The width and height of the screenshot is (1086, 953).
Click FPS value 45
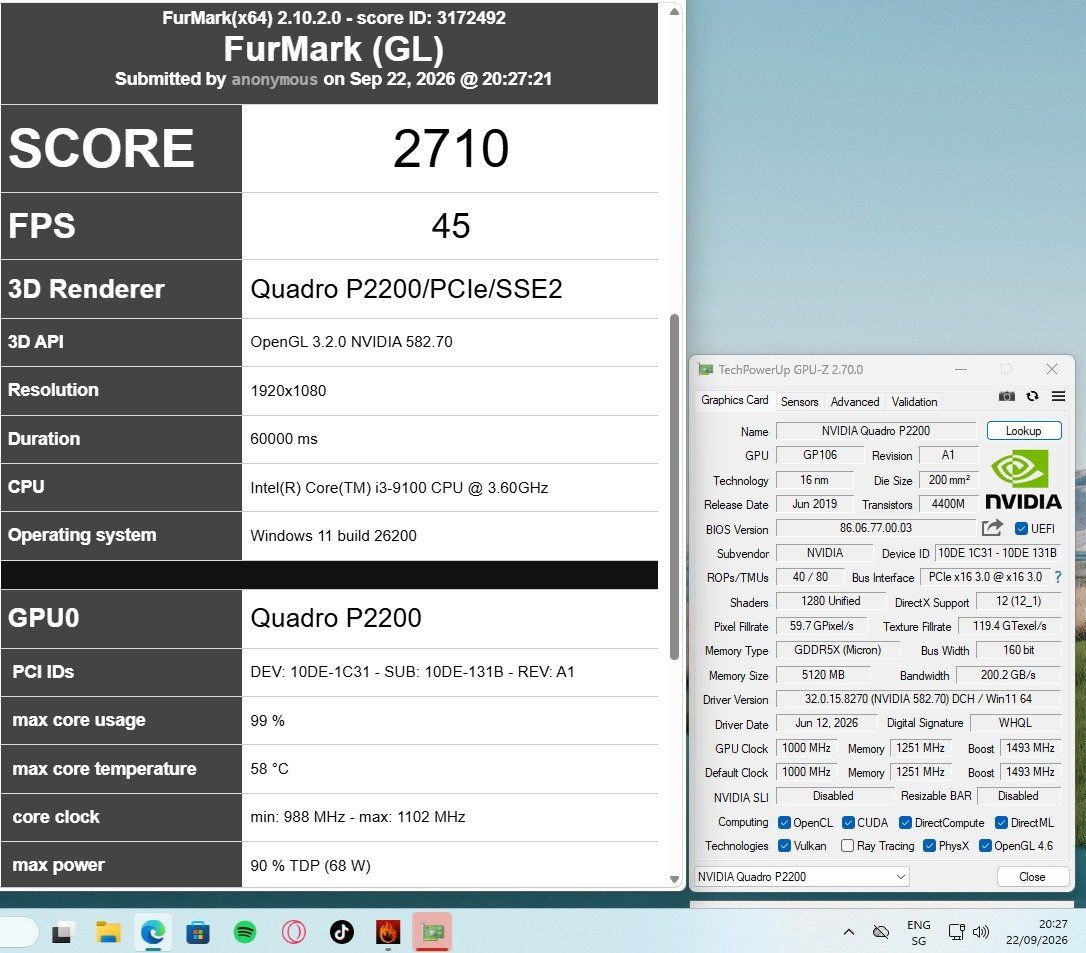pos(451,226)
